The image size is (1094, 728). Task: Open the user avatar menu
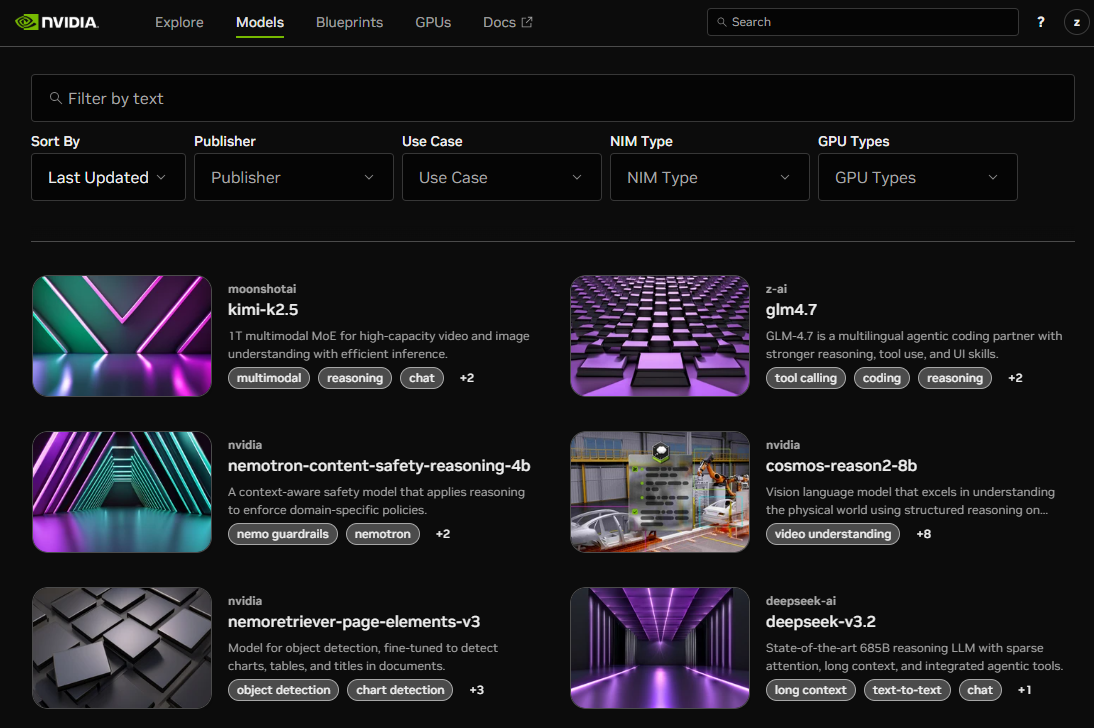pos(1076,21)
